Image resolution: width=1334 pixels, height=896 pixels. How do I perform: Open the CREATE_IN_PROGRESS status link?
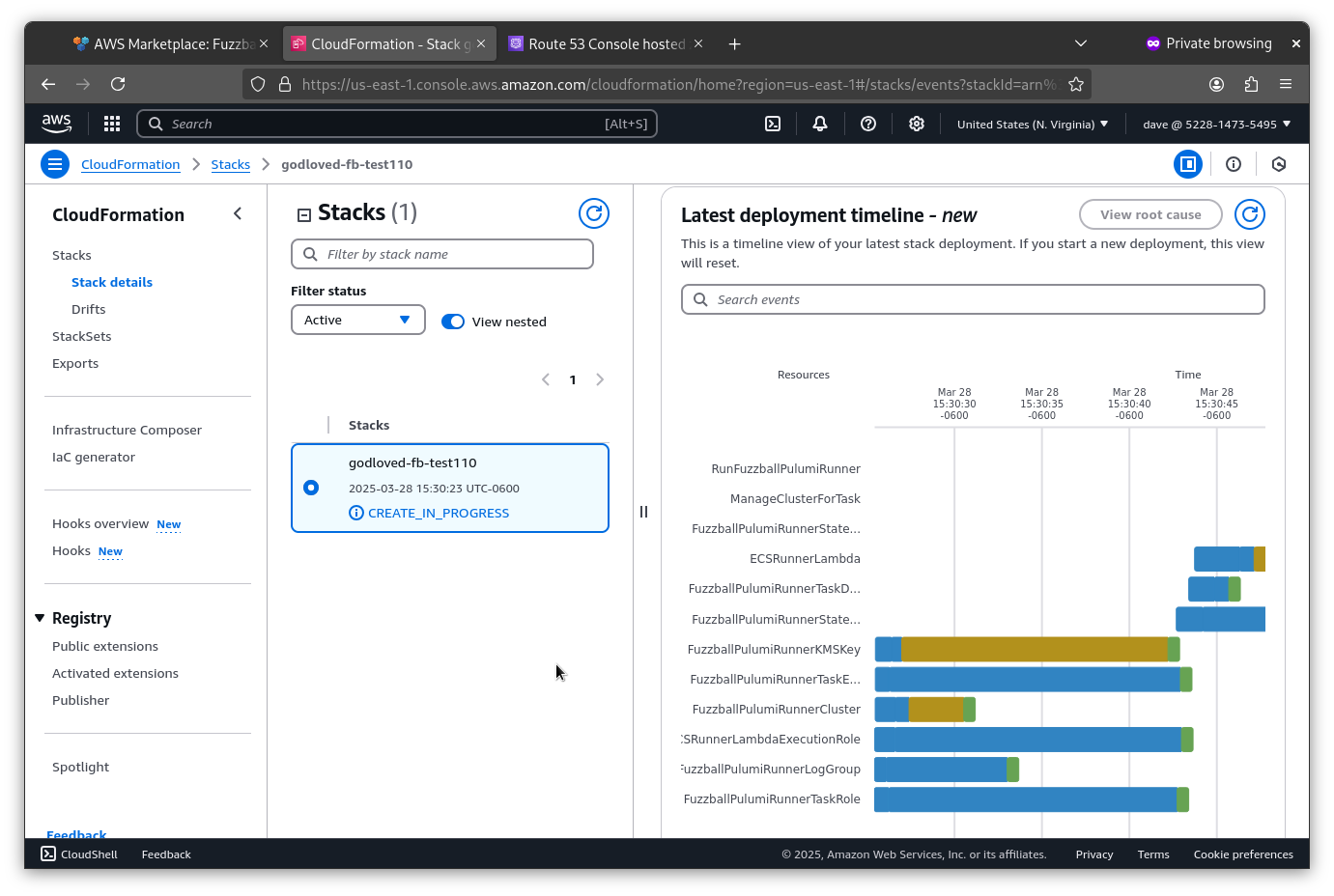[439, 513]
